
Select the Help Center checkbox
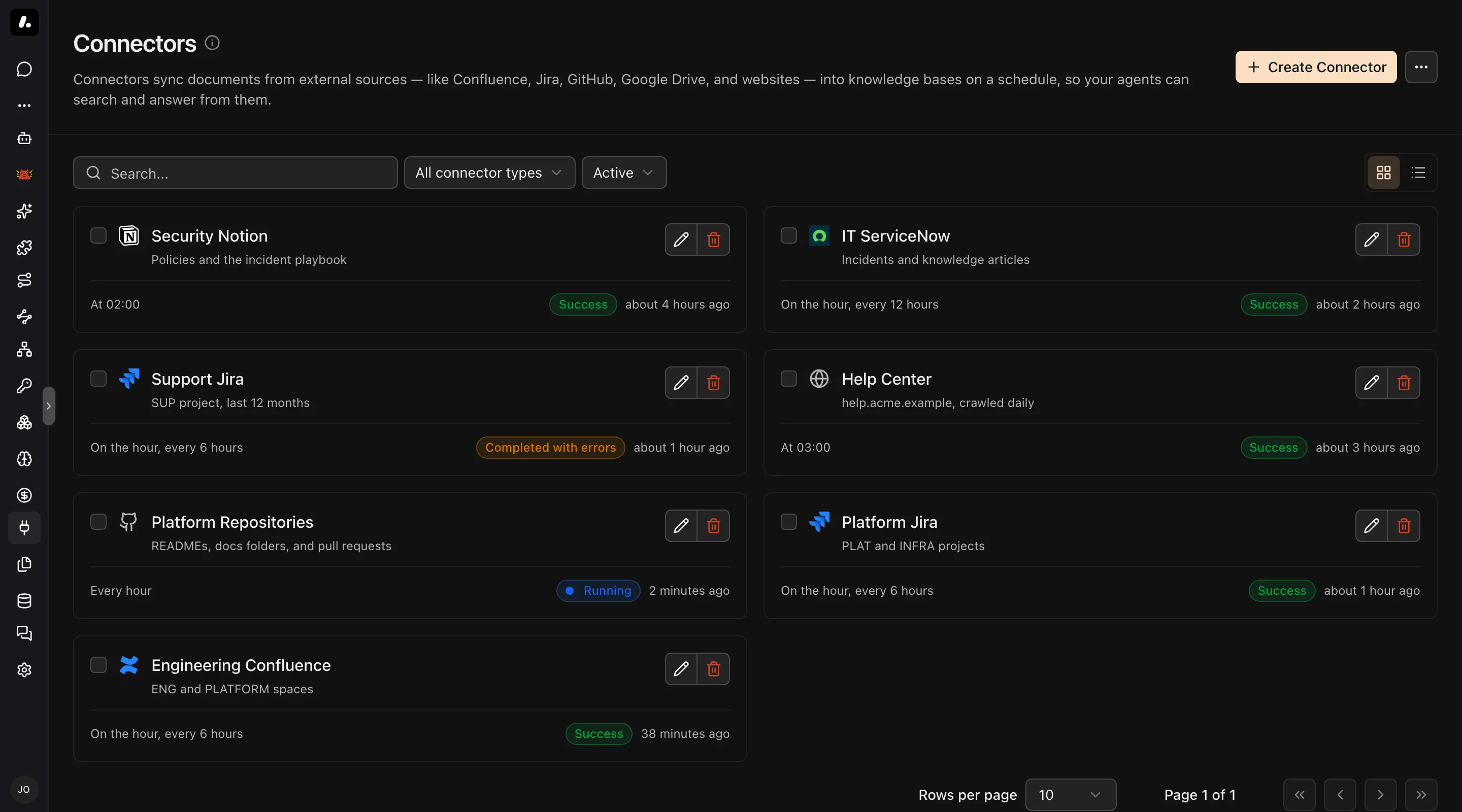(x=789, y=379)
